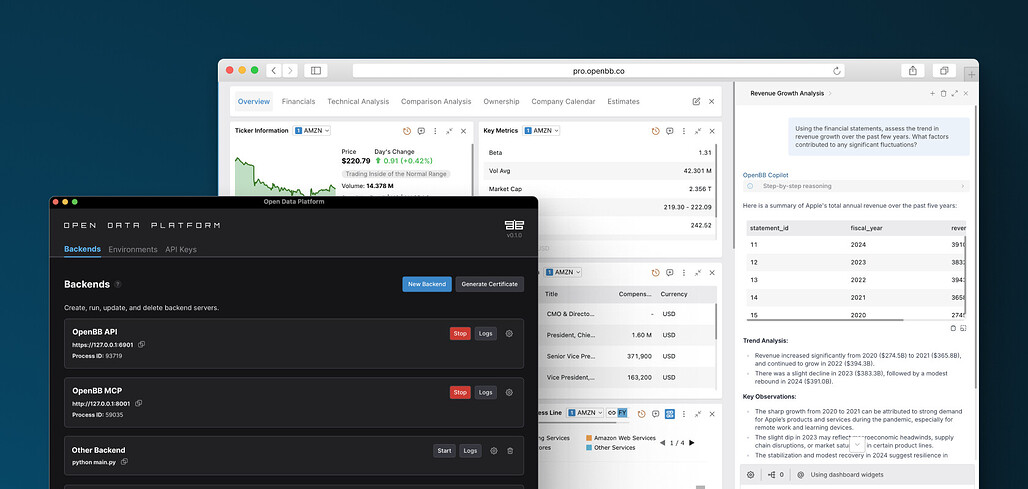Open Key Metrics three-dot menu
The height and width of the screenshot is (489, 1028).
(684, 131)
